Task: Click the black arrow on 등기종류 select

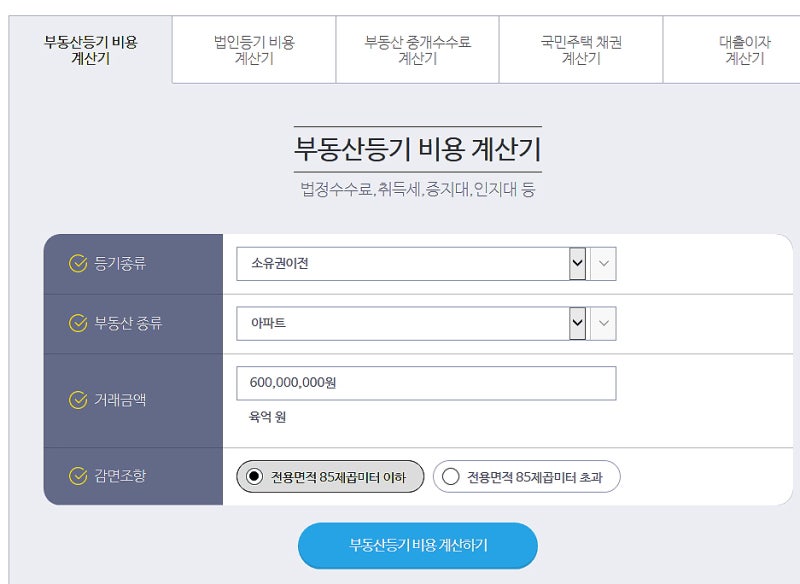Action: 578,264
